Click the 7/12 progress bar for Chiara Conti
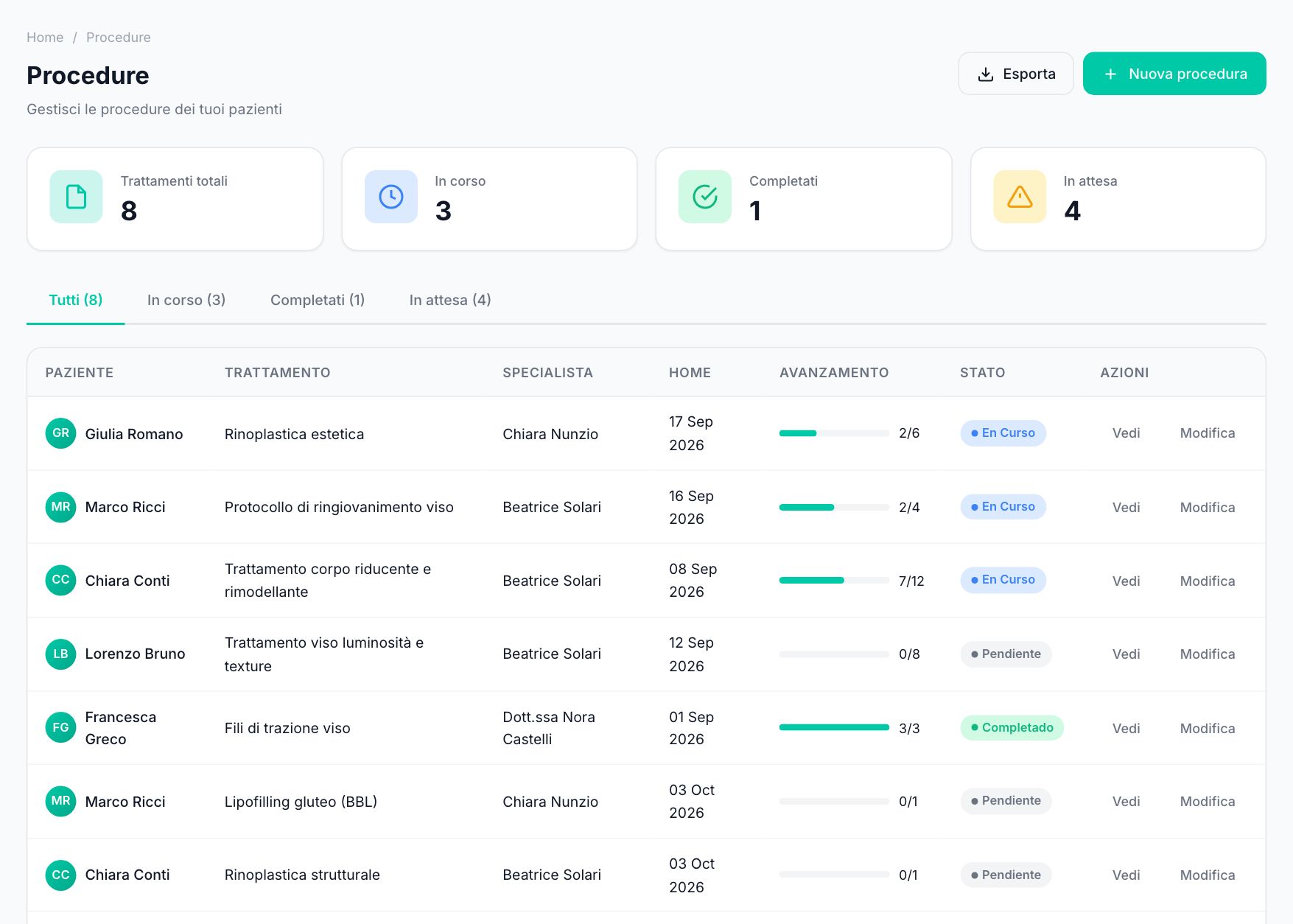This screenshot has height=924, width=1293. tap(834, 581)
